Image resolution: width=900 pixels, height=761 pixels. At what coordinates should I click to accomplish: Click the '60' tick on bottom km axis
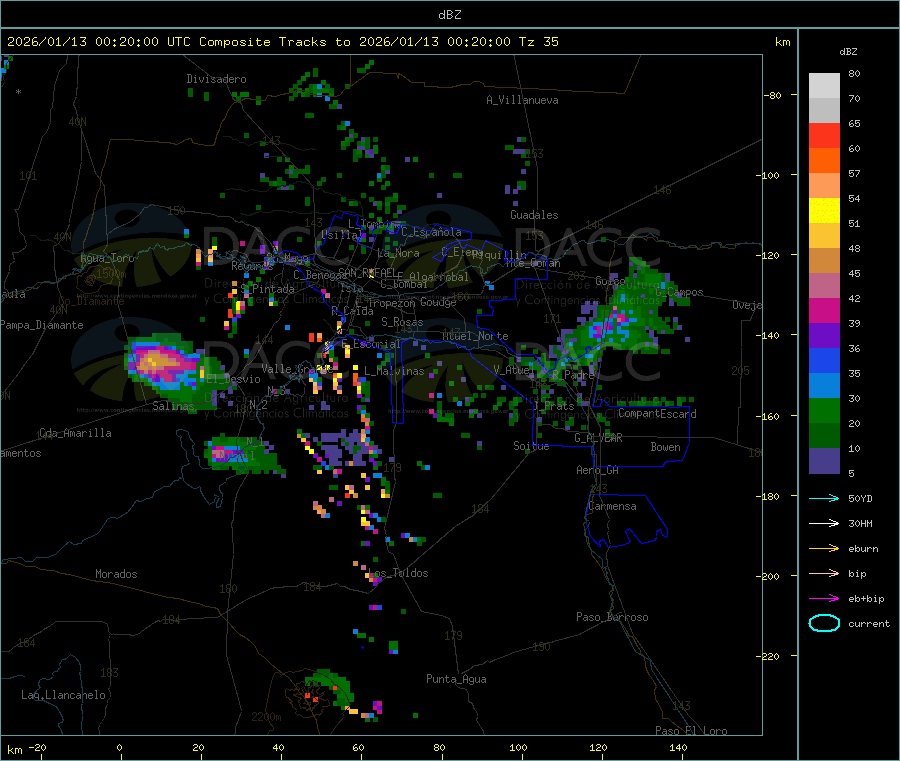358,747
